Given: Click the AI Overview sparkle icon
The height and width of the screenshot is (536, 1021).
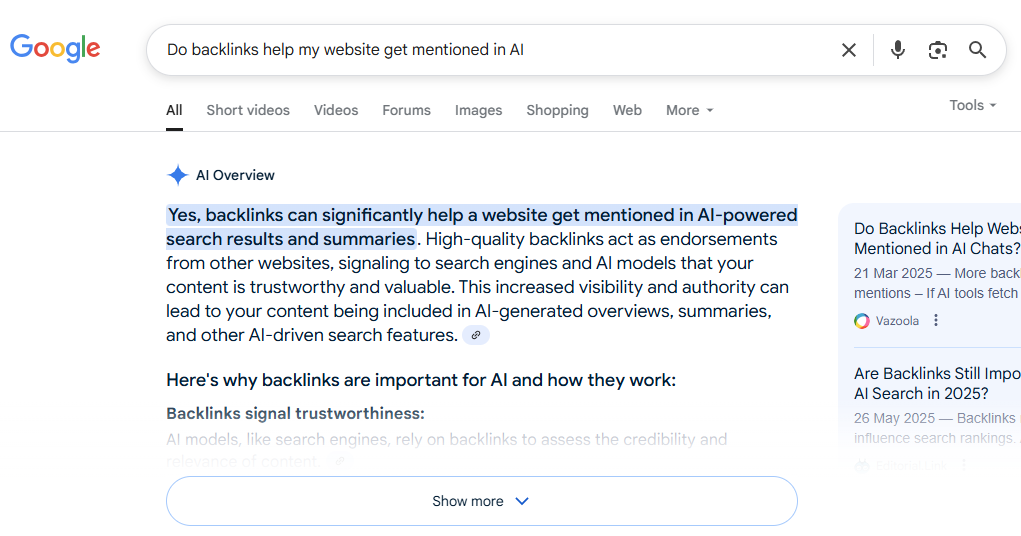Looking at the screenshot, I should point(178,175).
